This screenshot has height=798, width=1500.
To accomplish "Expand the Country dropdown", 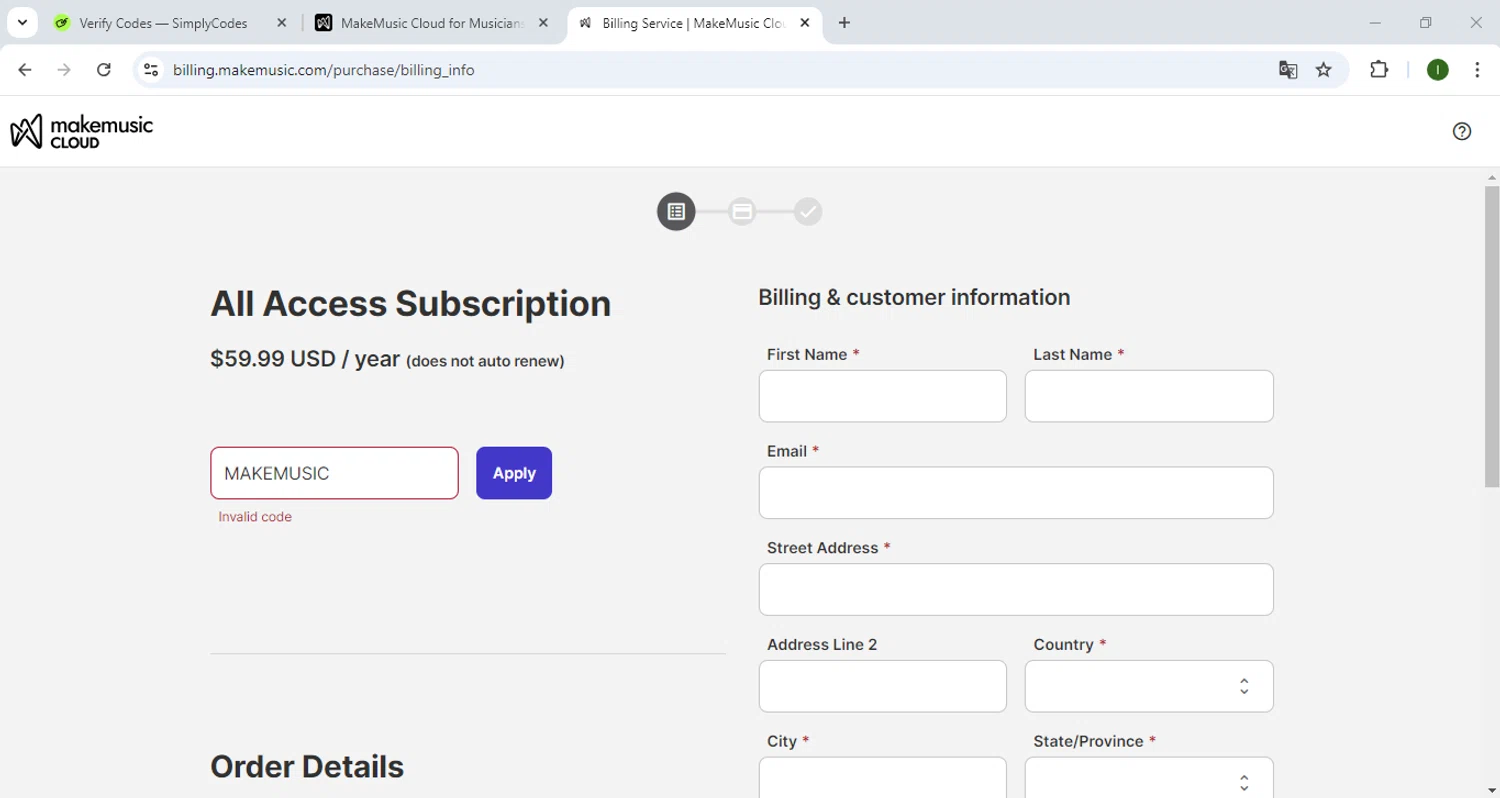I will click(1149, 686).
